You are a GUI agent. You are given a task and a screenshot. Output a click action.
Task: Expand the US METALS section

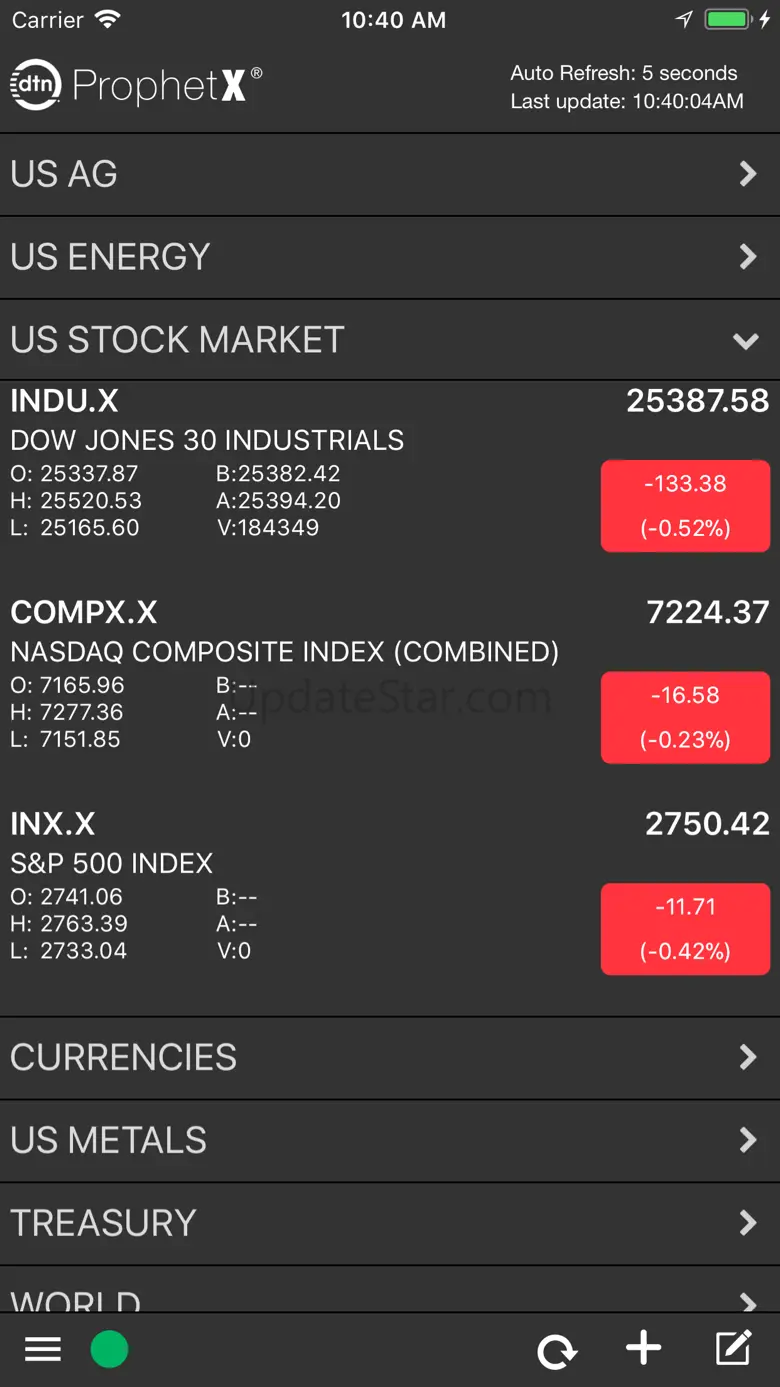coord(390,1140)
